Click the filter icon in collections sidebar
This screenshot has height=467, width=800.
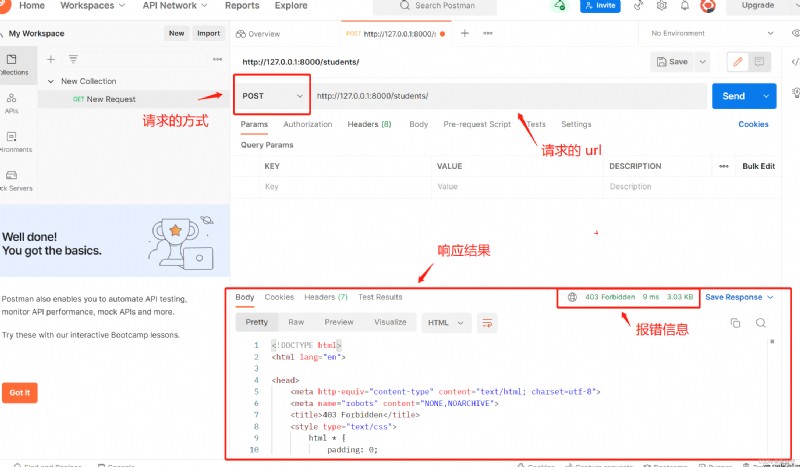[73, 59]
